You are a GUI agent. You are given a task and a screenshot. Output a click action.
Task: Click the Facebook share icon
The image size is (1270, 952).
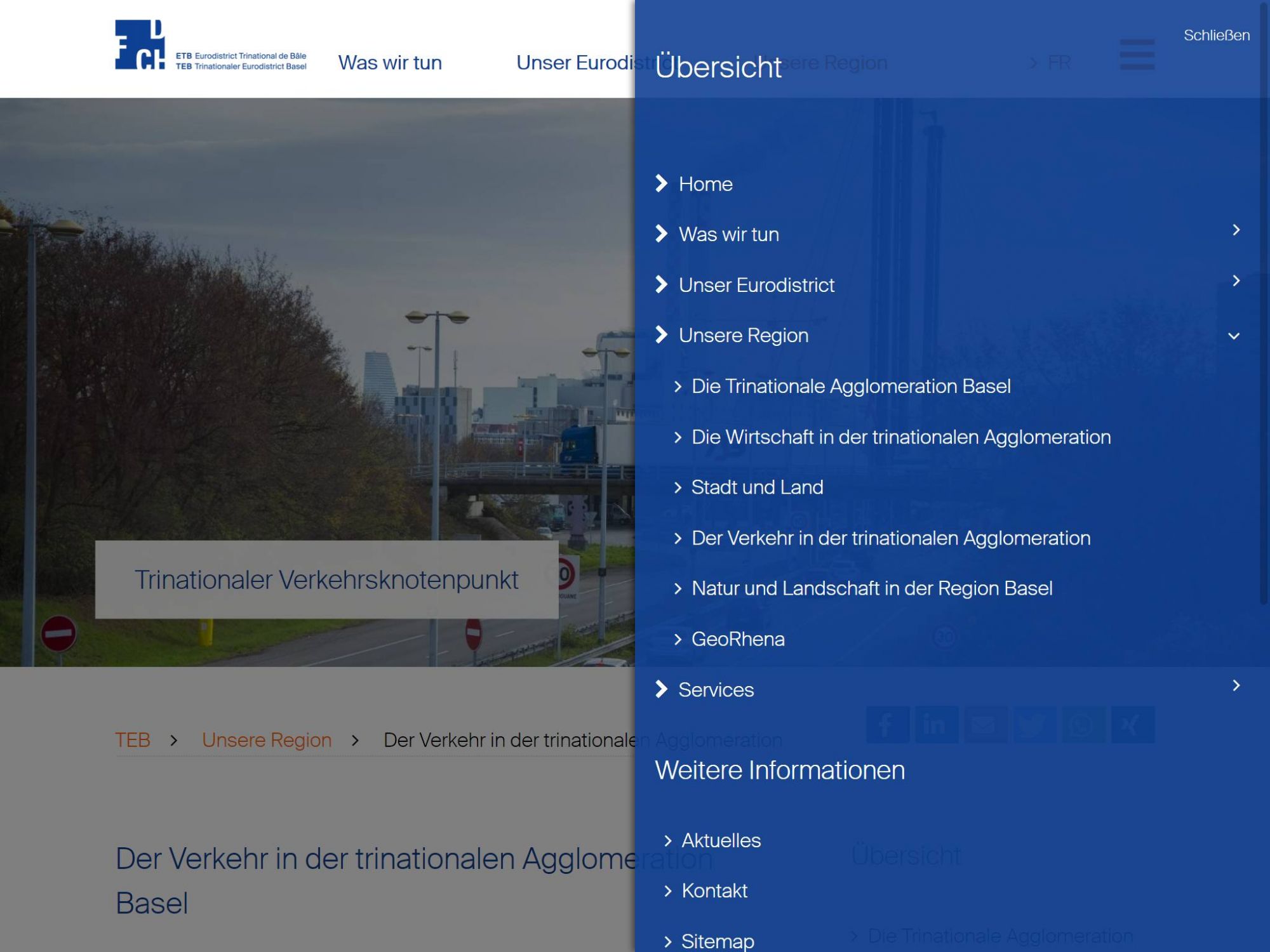click(887, 724)
